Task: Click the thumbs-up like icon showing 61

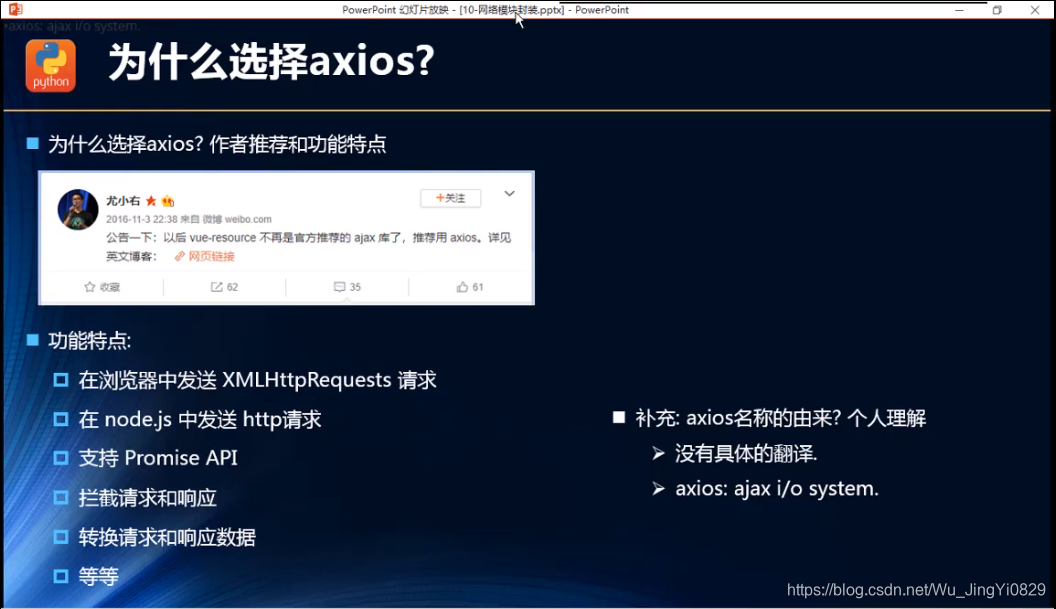Action: 462,287
